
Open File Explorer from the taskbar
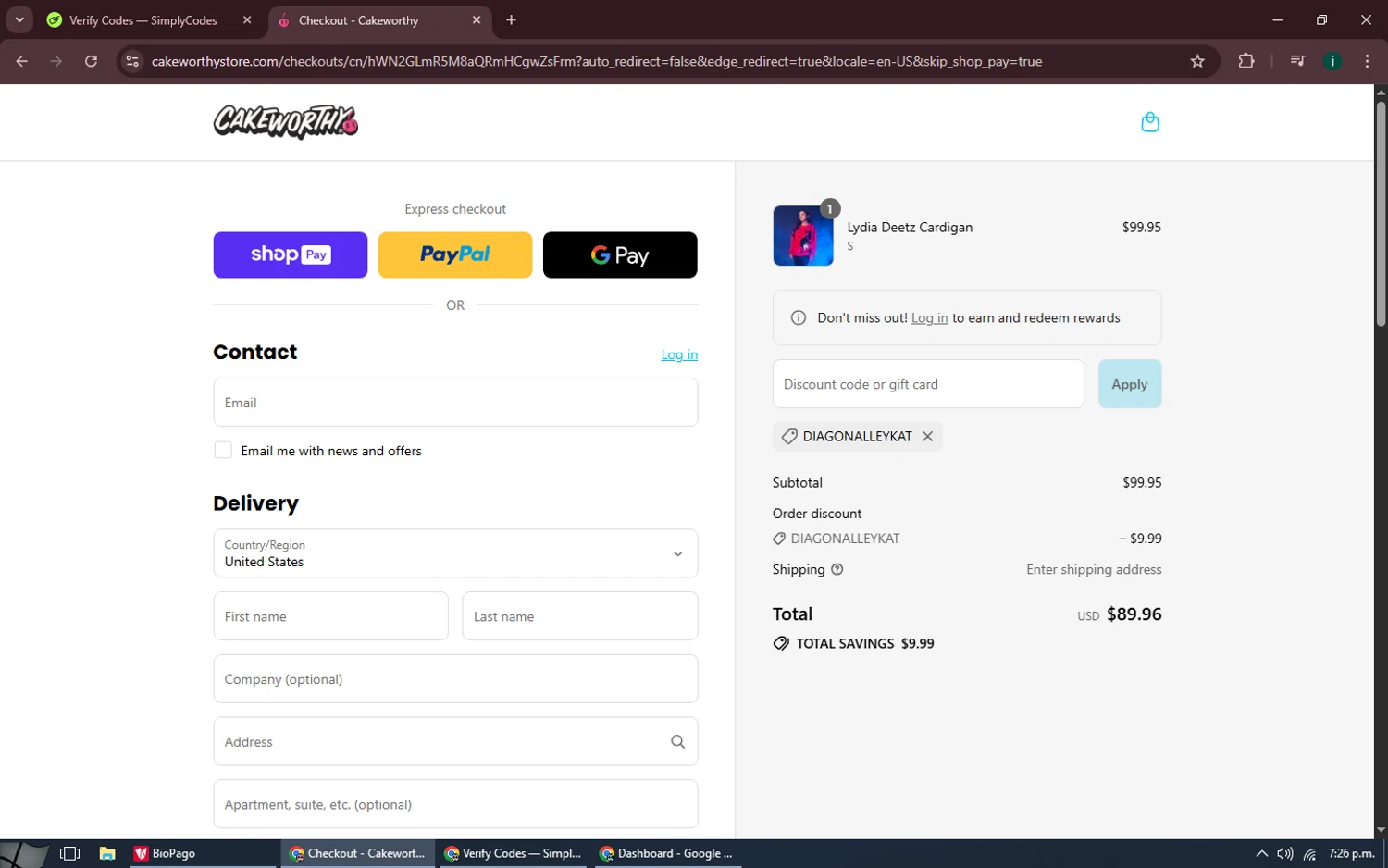(x=107, y=853)
